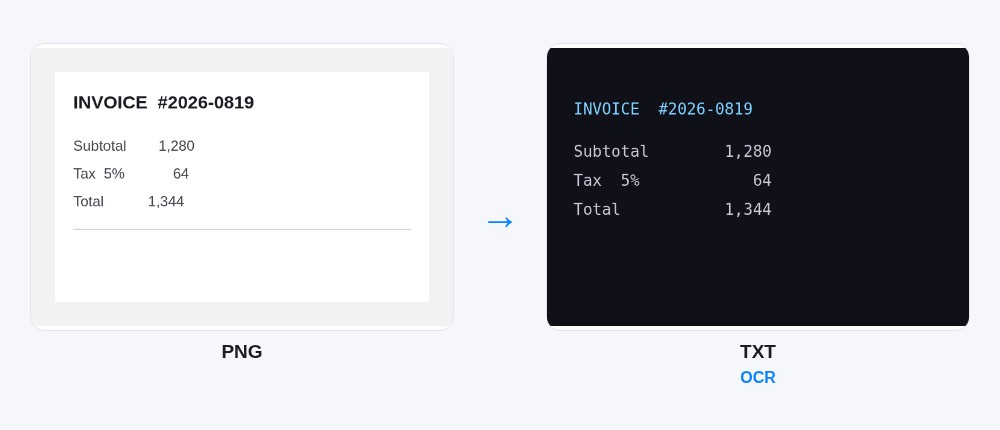
Task: Click the 'TXT' caption label
Action: coord(758,352)
